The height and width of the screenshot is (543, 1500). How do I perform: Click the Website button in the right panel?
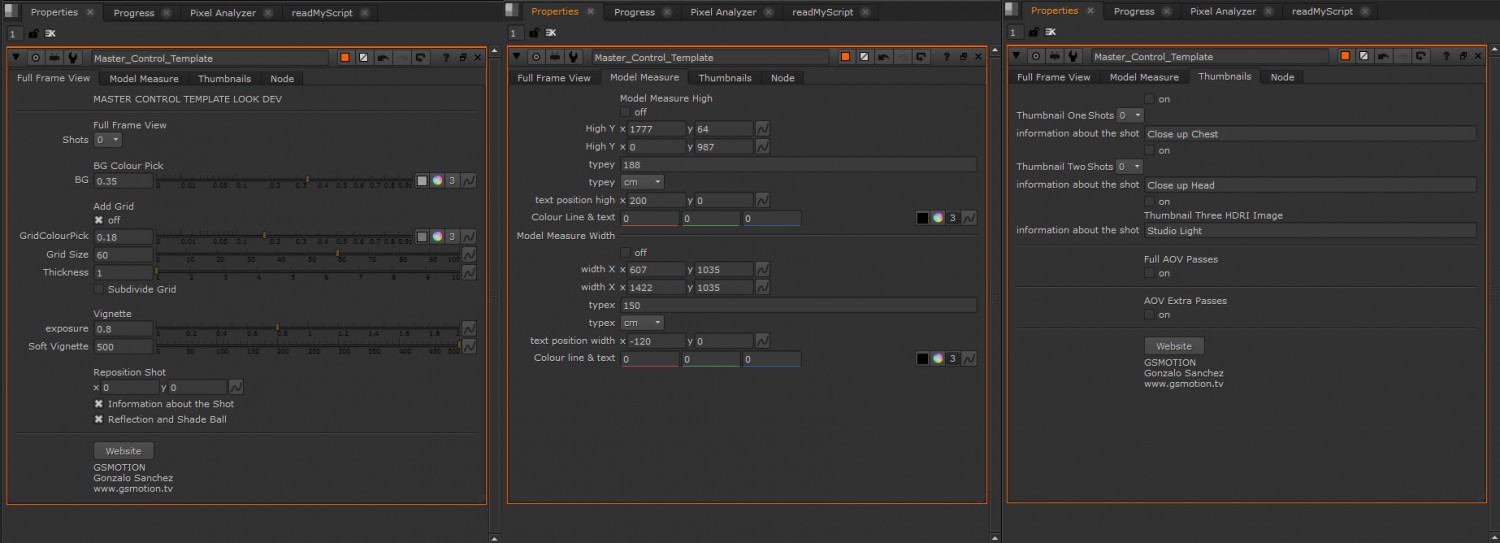1174,346
